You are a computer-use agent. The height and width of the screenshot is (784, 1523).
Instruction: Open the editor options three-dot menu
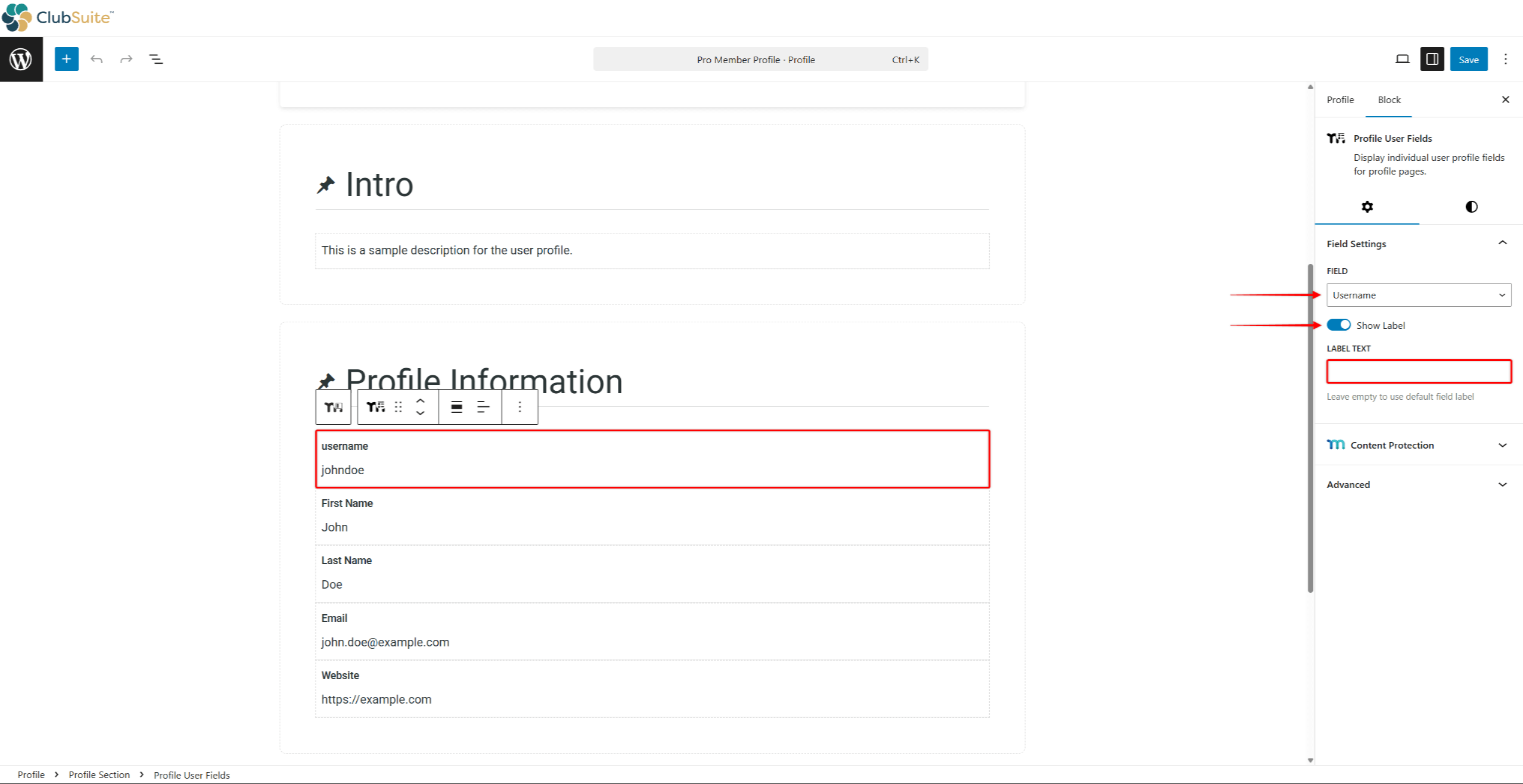pyautogui.click(x=1505, y=59)
